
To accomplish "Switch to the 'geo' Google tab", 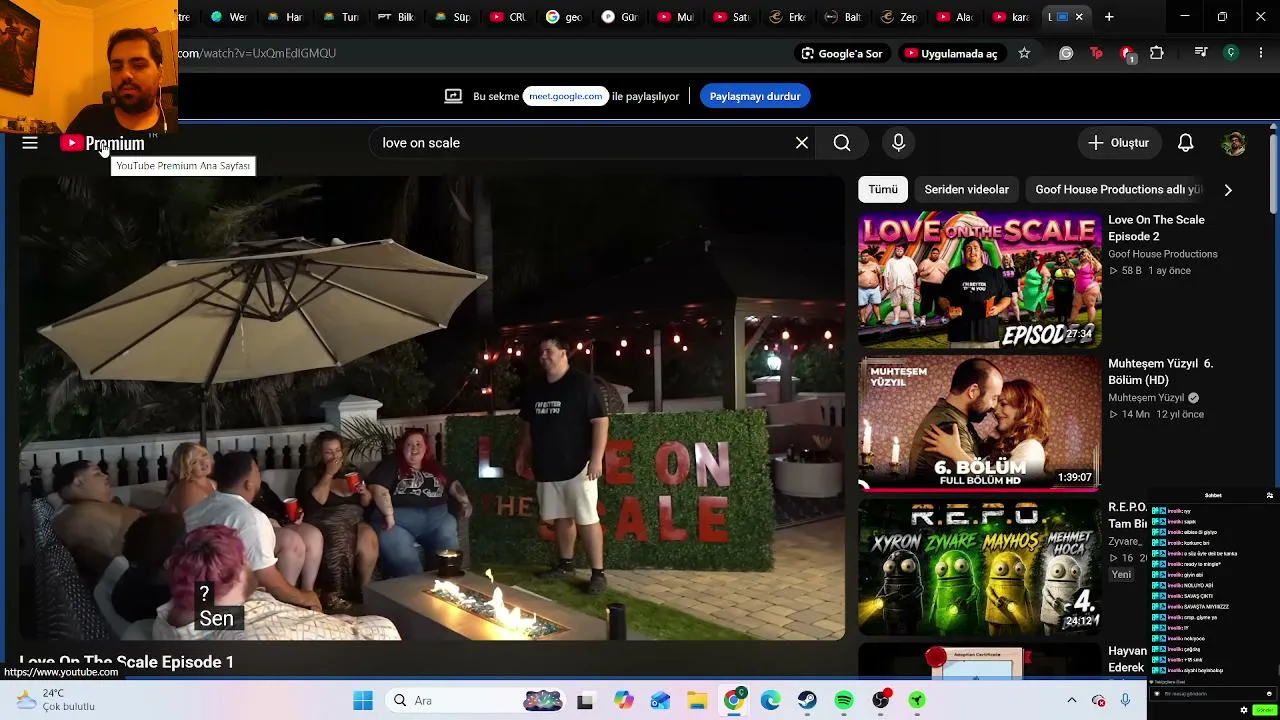I will (566, 17).
